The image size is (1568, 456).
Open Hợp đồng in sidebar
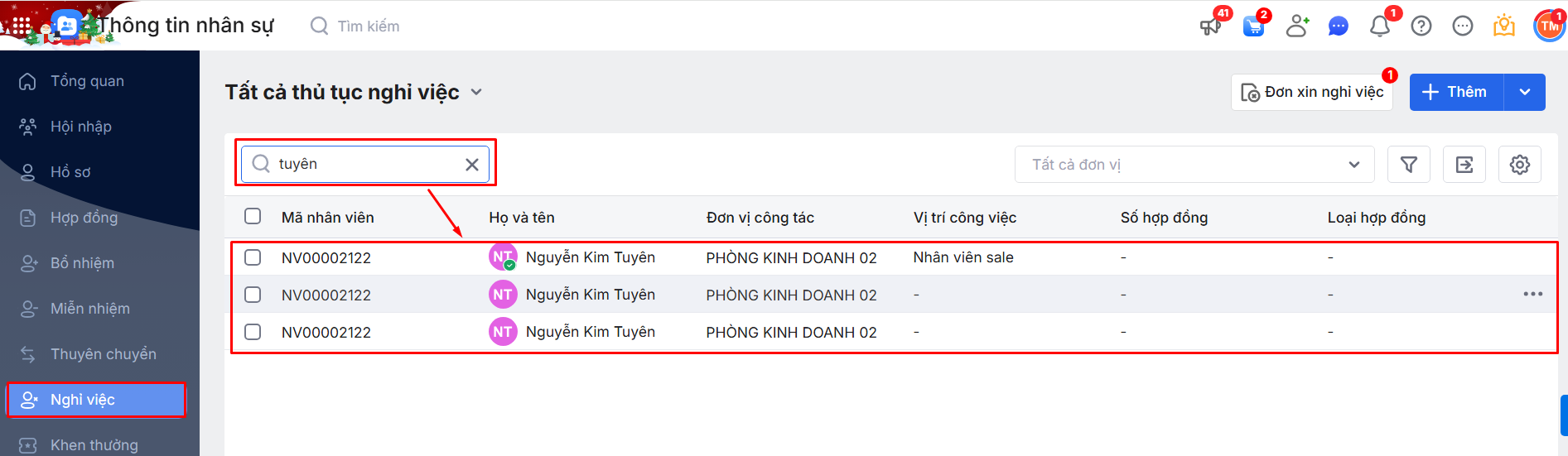pyautogui.click(x=84, y=218)
